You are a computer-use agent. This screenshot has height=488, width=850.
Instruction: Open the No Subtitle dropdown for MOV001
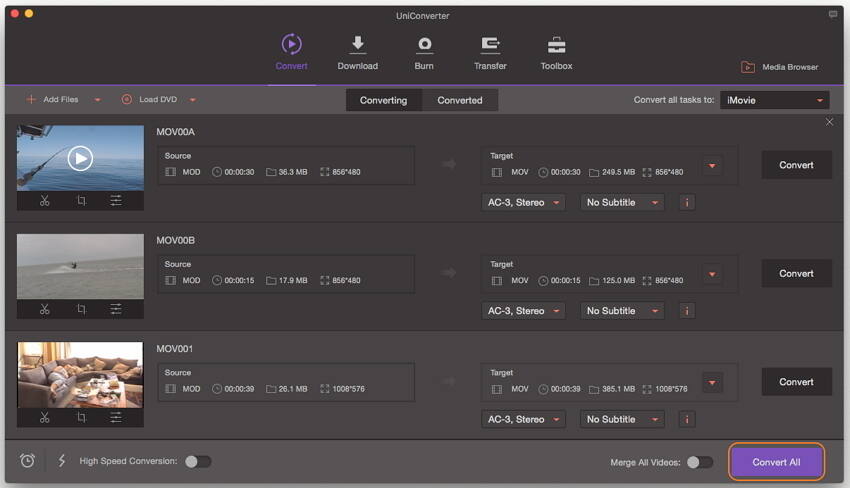(x=622, y=419)
